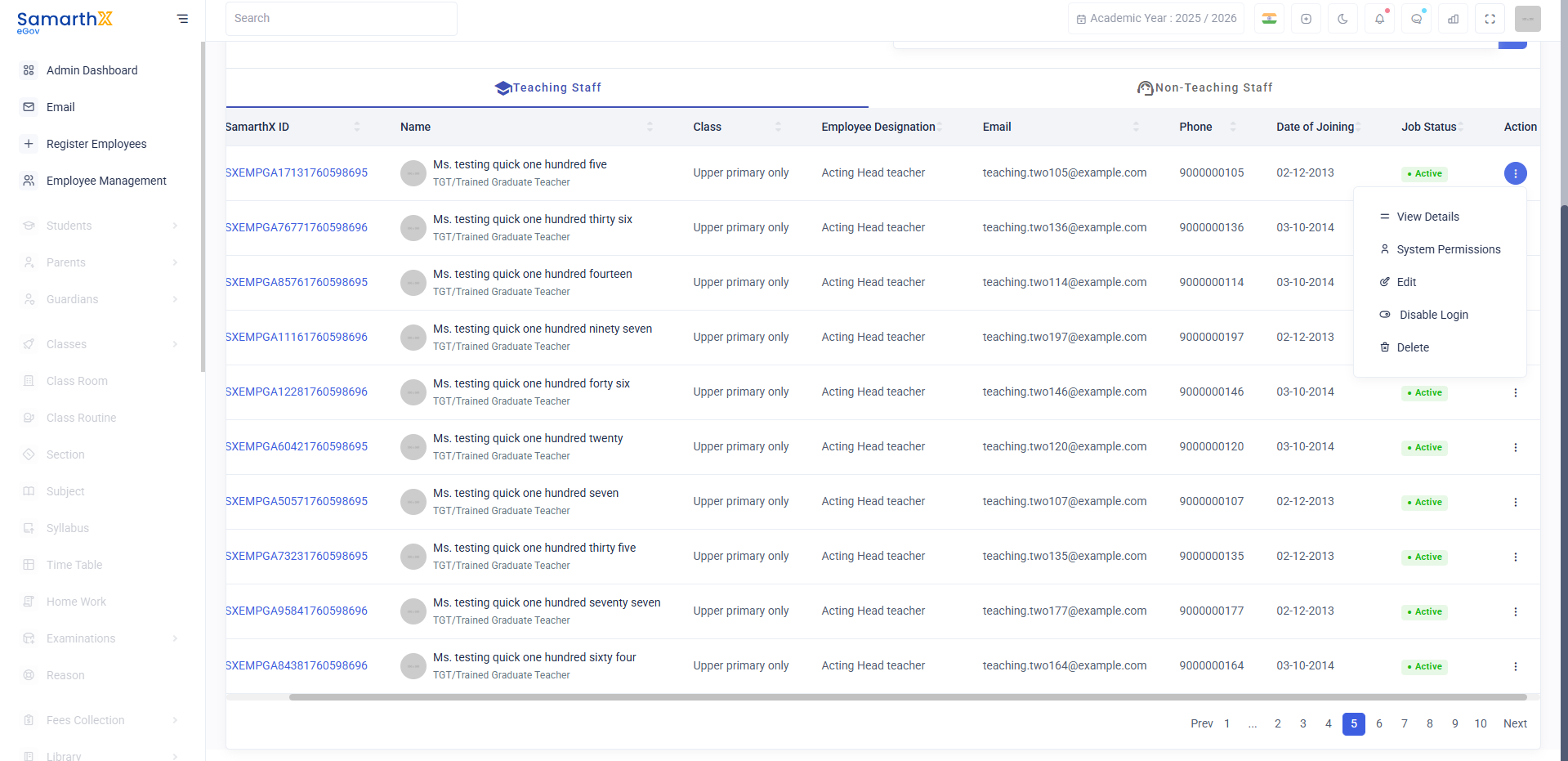The image size is (1568, 761).
Task: Jump to page 6 in pagination
Action: click(1379, 723)
